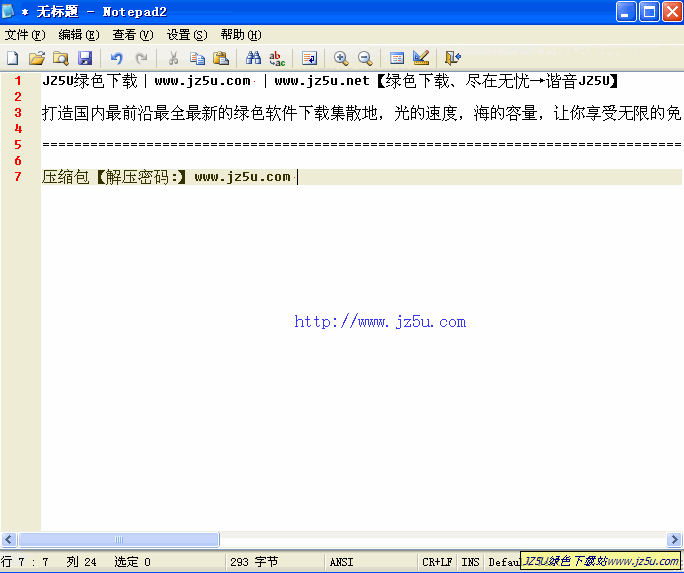684x573 pixels.
Task: Click the Browse file icon with magnifier
Action: tap(61, 58)
